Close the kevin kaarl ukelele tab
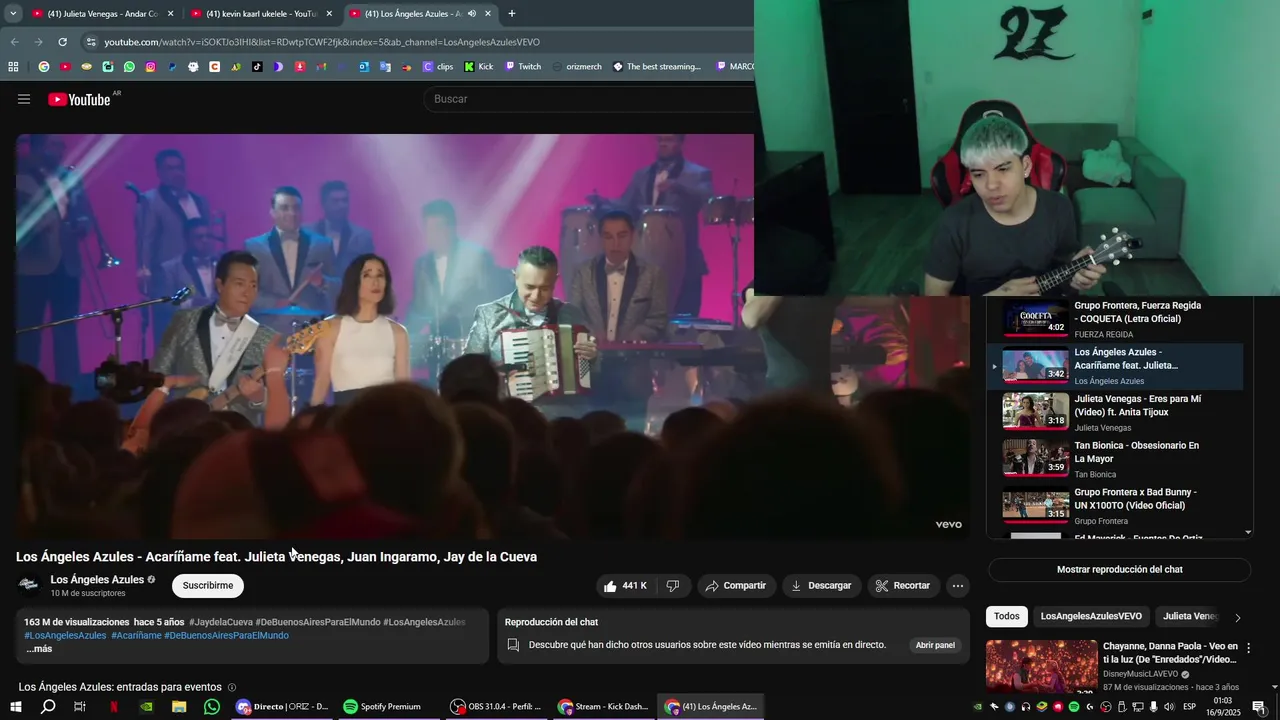 point(329,14)
